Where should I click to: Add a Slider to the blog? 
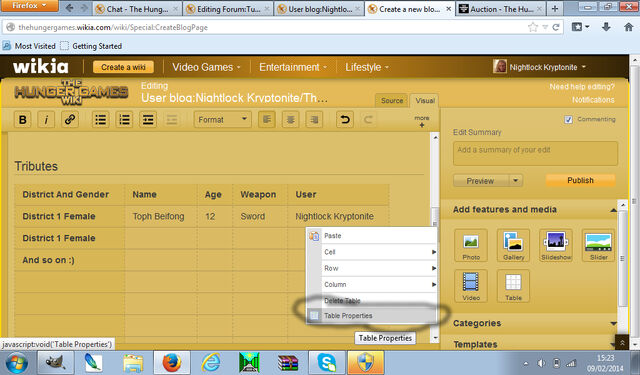598,245
